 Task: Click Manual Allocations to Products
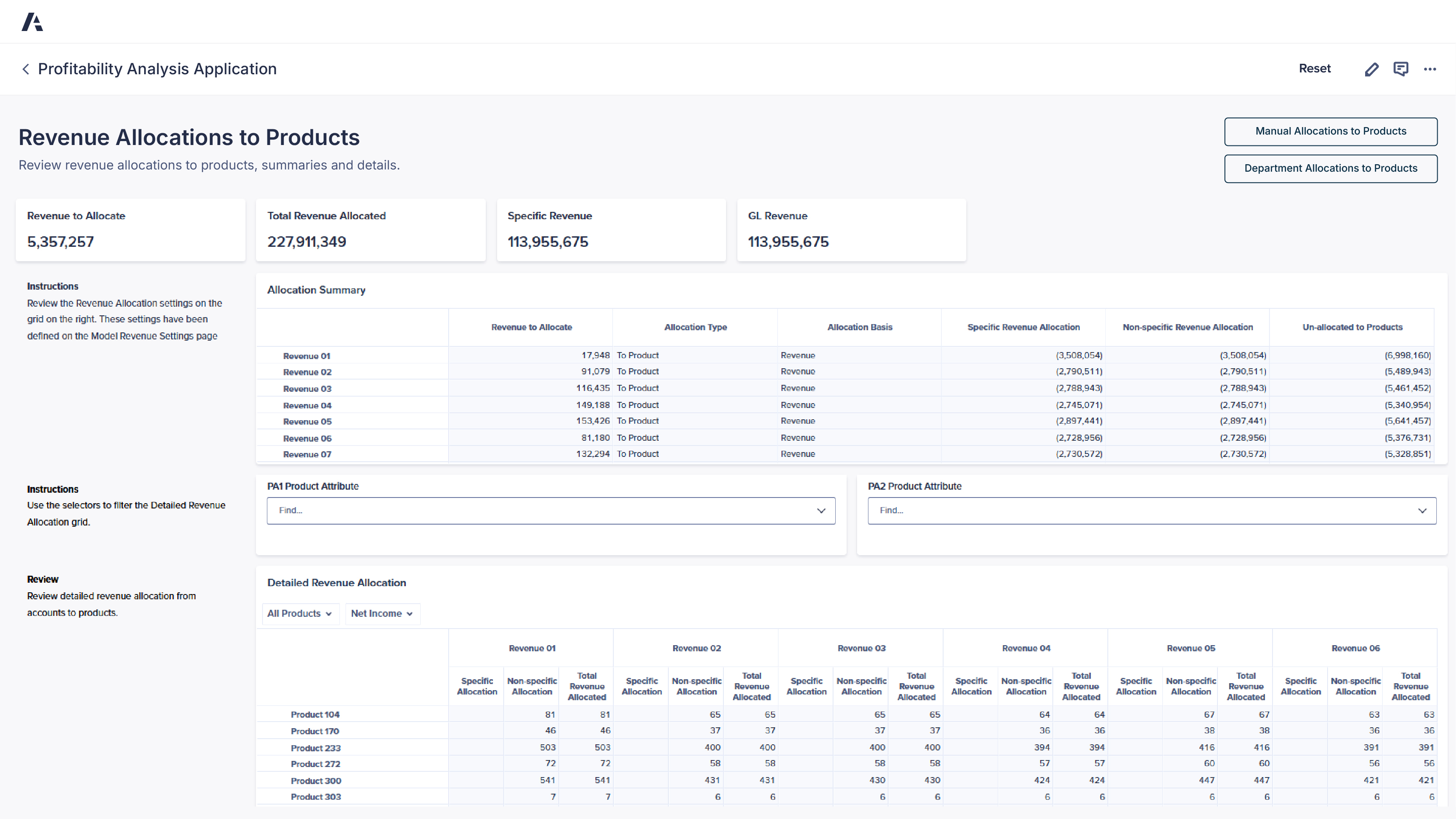pos(1331,131)
